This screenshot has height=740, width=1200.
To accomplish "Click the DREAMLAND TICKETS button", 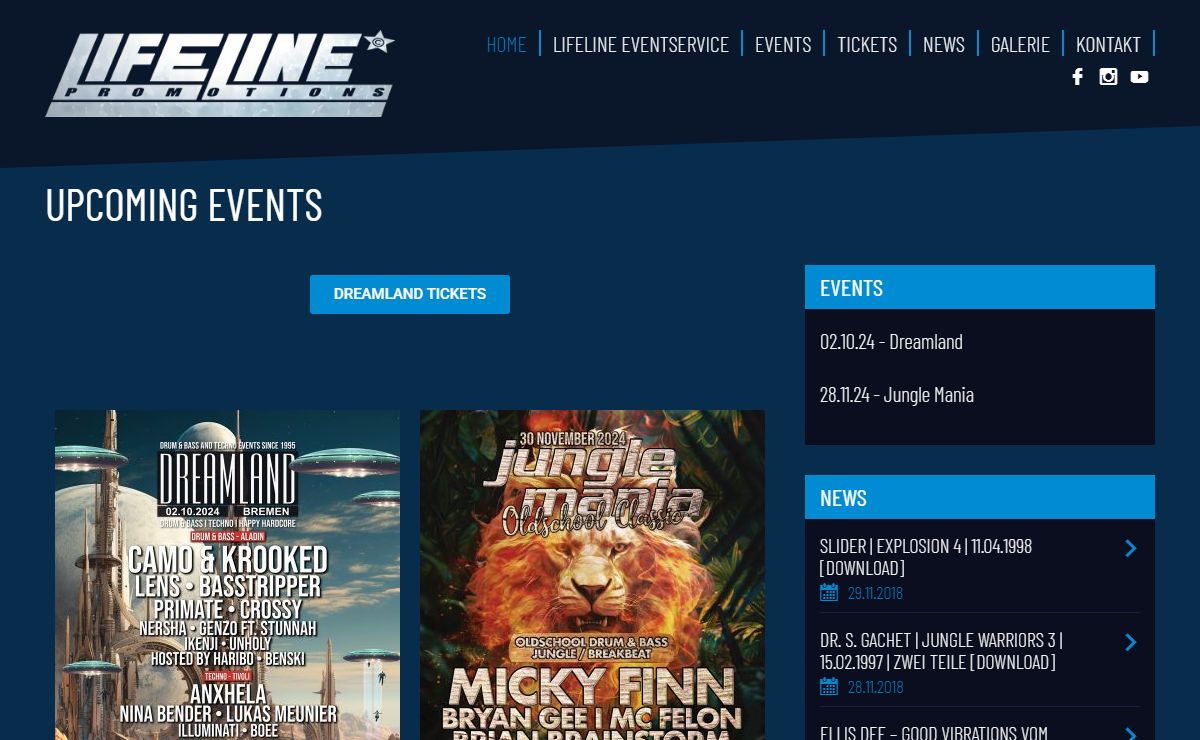I will [410, 294].
